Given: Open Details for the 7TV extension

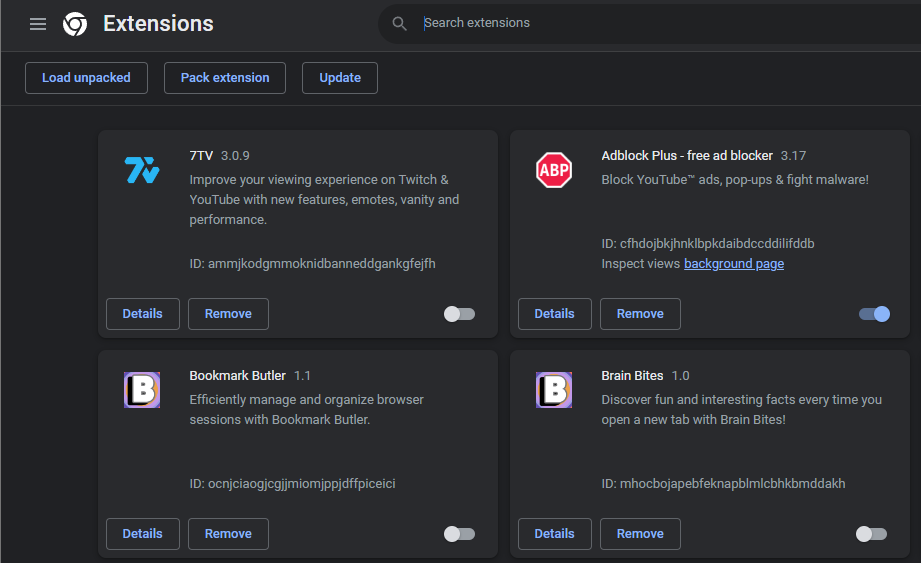Looking at the screenshot, I should [143, 314].
